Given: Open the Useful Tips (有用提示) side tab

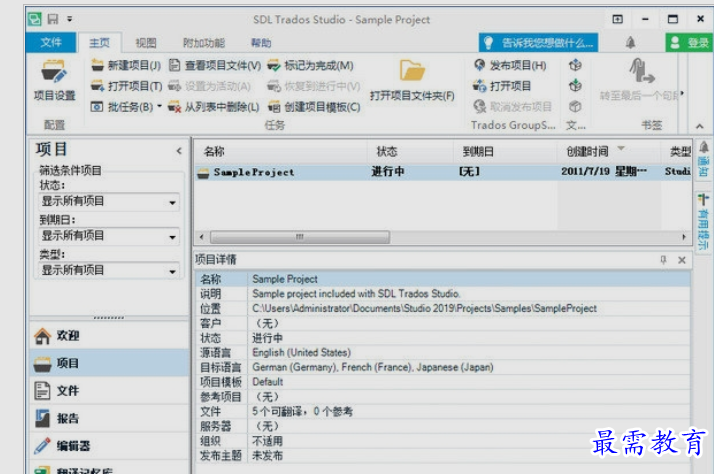Looking at the screenshot, I should click(704, 222).
